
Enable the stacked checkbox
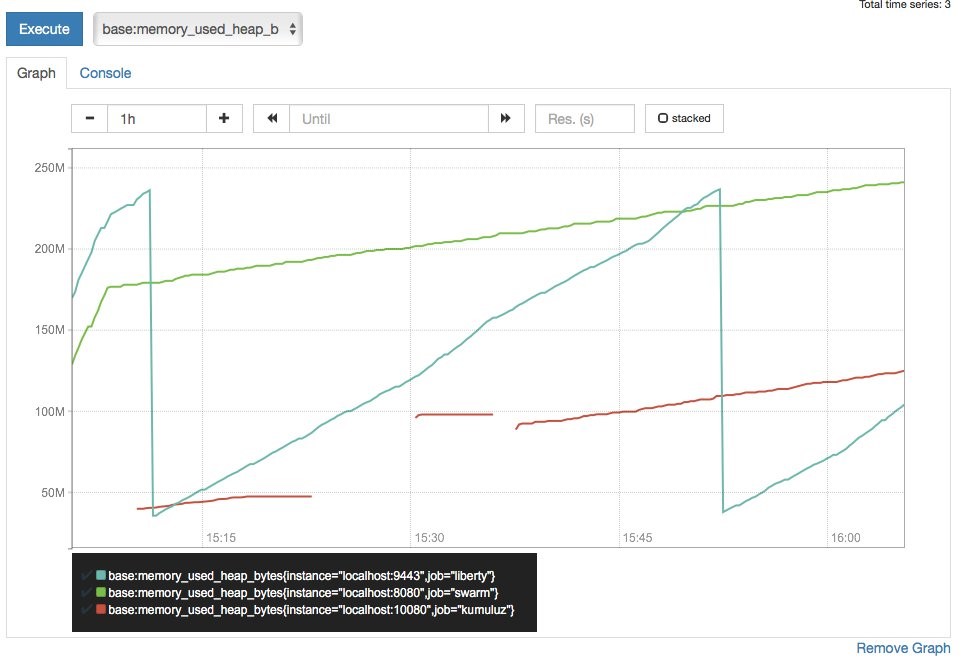tap(684, 118)
